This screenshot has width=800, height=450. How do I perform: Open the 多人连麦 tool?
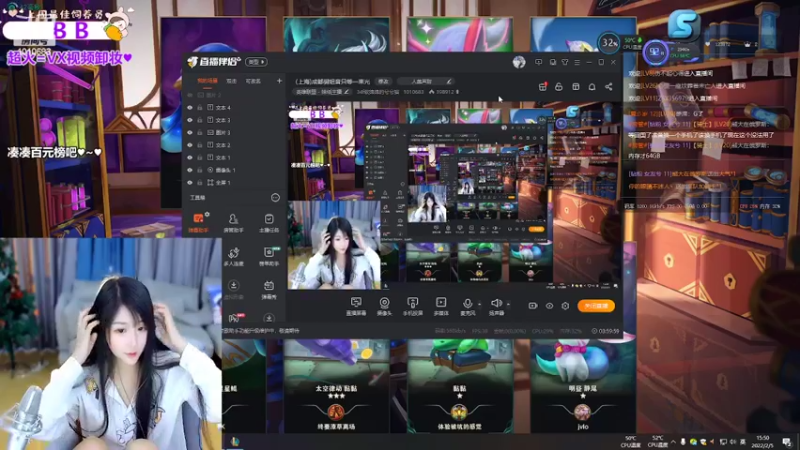point(233,256)
